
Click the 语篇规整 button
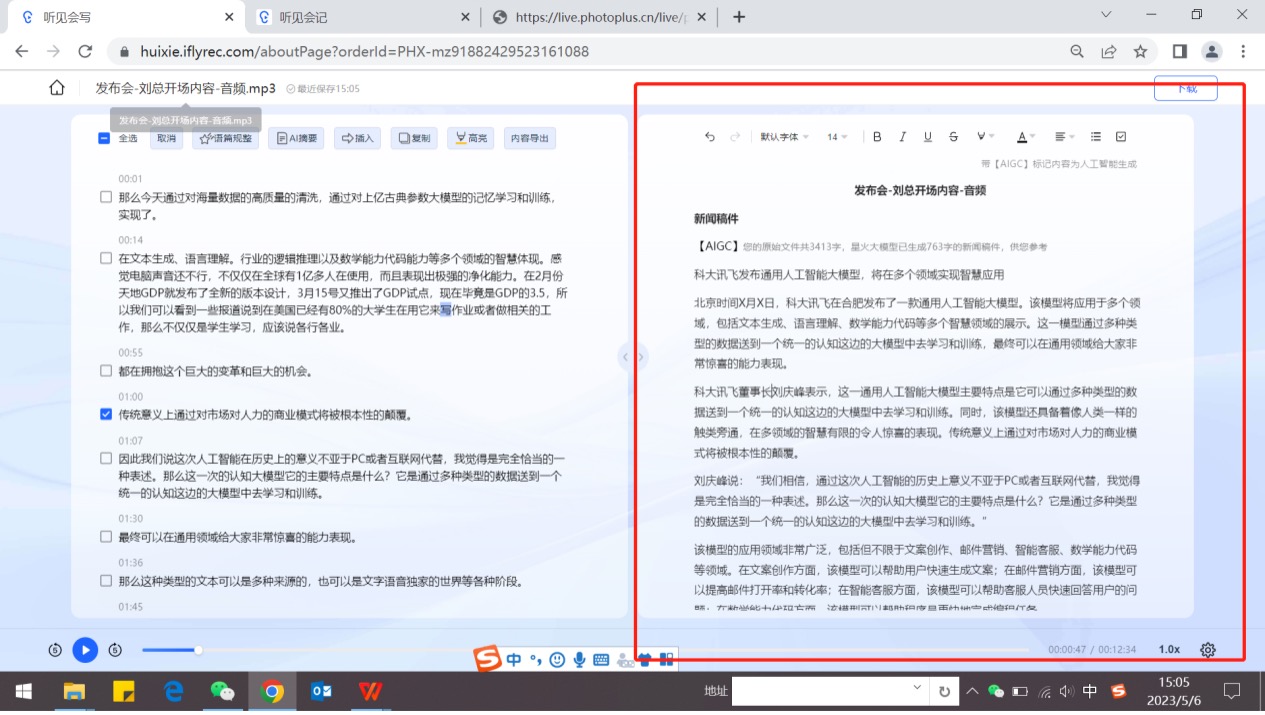click(226, 139)
